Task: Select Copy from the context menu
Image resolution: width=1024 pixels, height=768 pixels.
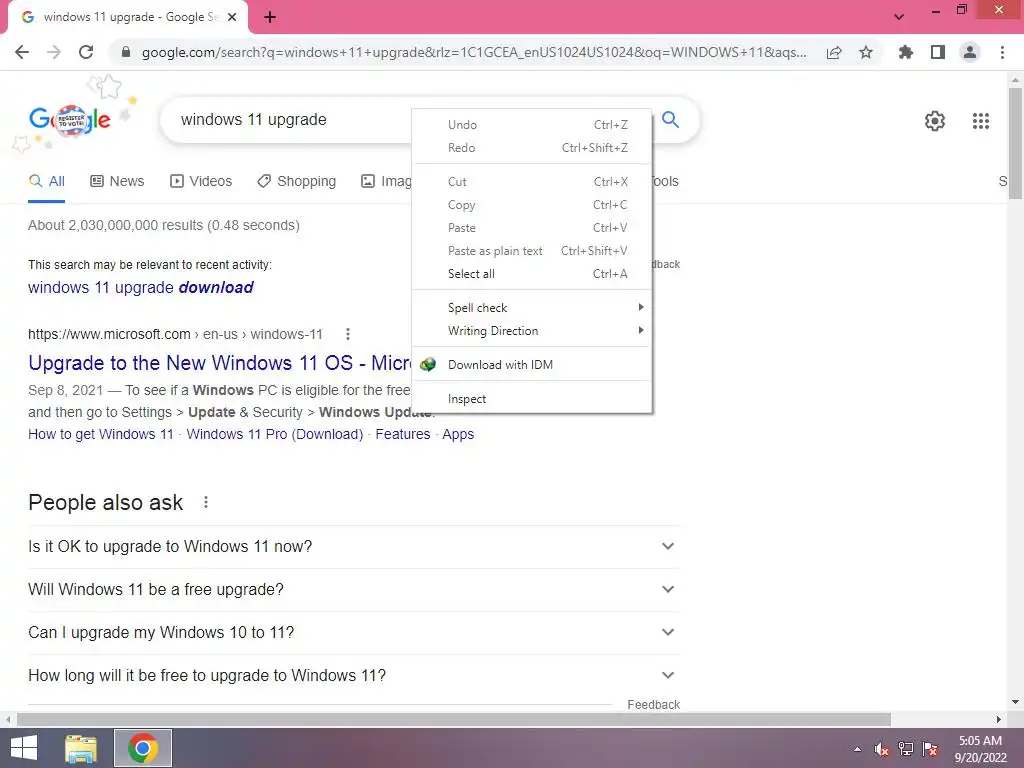Action: coord(532,205)
